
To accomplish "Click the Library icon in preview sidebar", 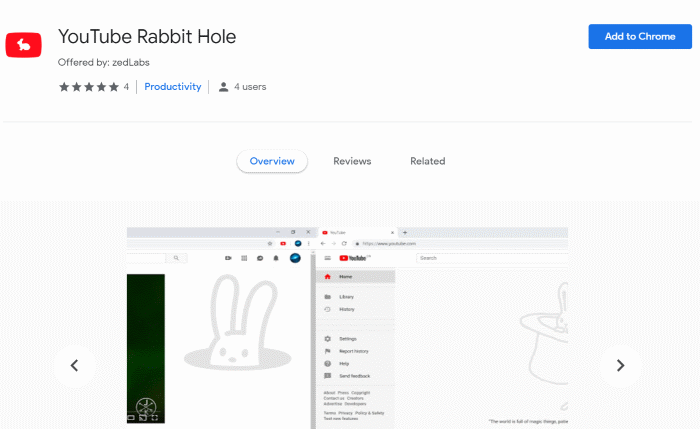I will click(327, 297).
